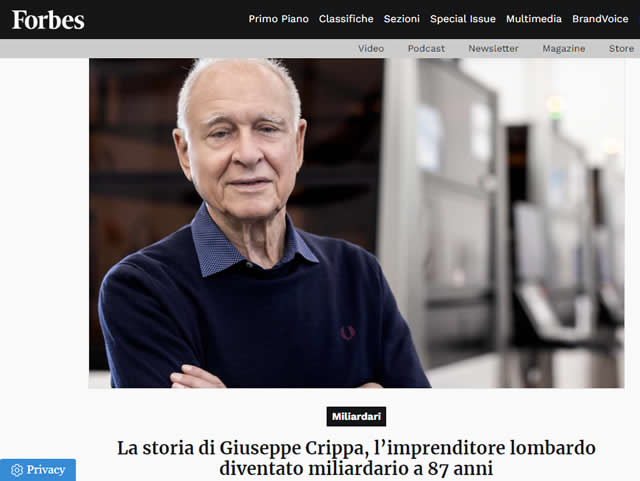Viewport: 640px width, 481px height.
Task: Open the Privacy settings button
Action: (38, 470)
